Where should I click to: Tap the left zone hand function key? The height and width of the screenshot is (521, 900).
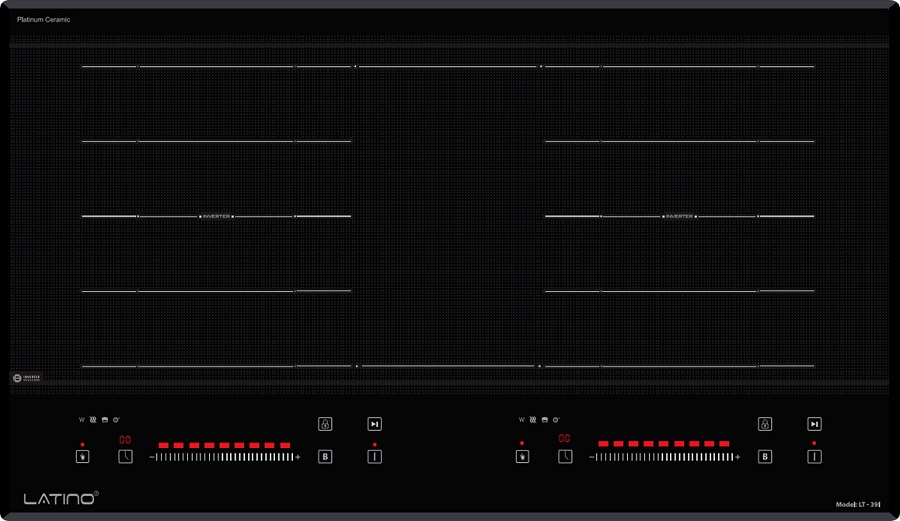pos(83,457)
